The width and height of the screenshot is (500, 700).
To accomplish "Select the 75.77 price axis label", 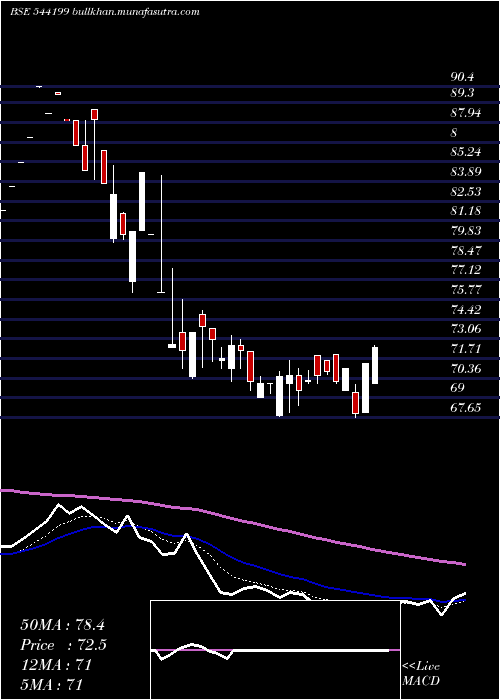I will click(466, 290).
